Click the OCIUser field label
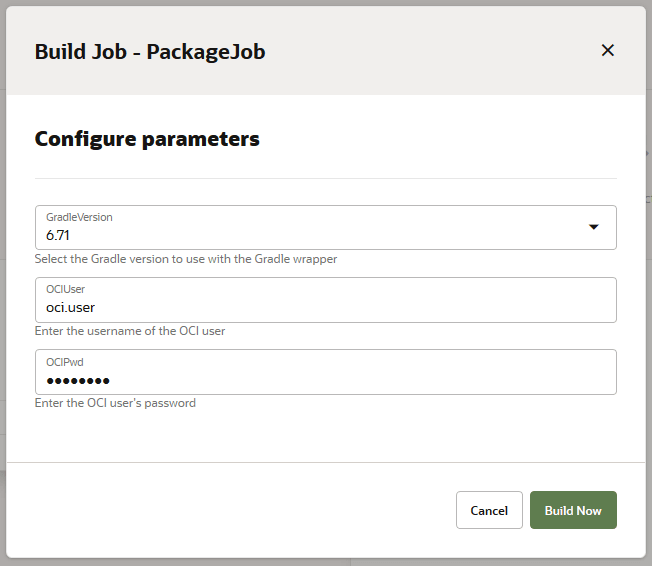This screenshot has width=652, height=566. [x=66, y=289]
